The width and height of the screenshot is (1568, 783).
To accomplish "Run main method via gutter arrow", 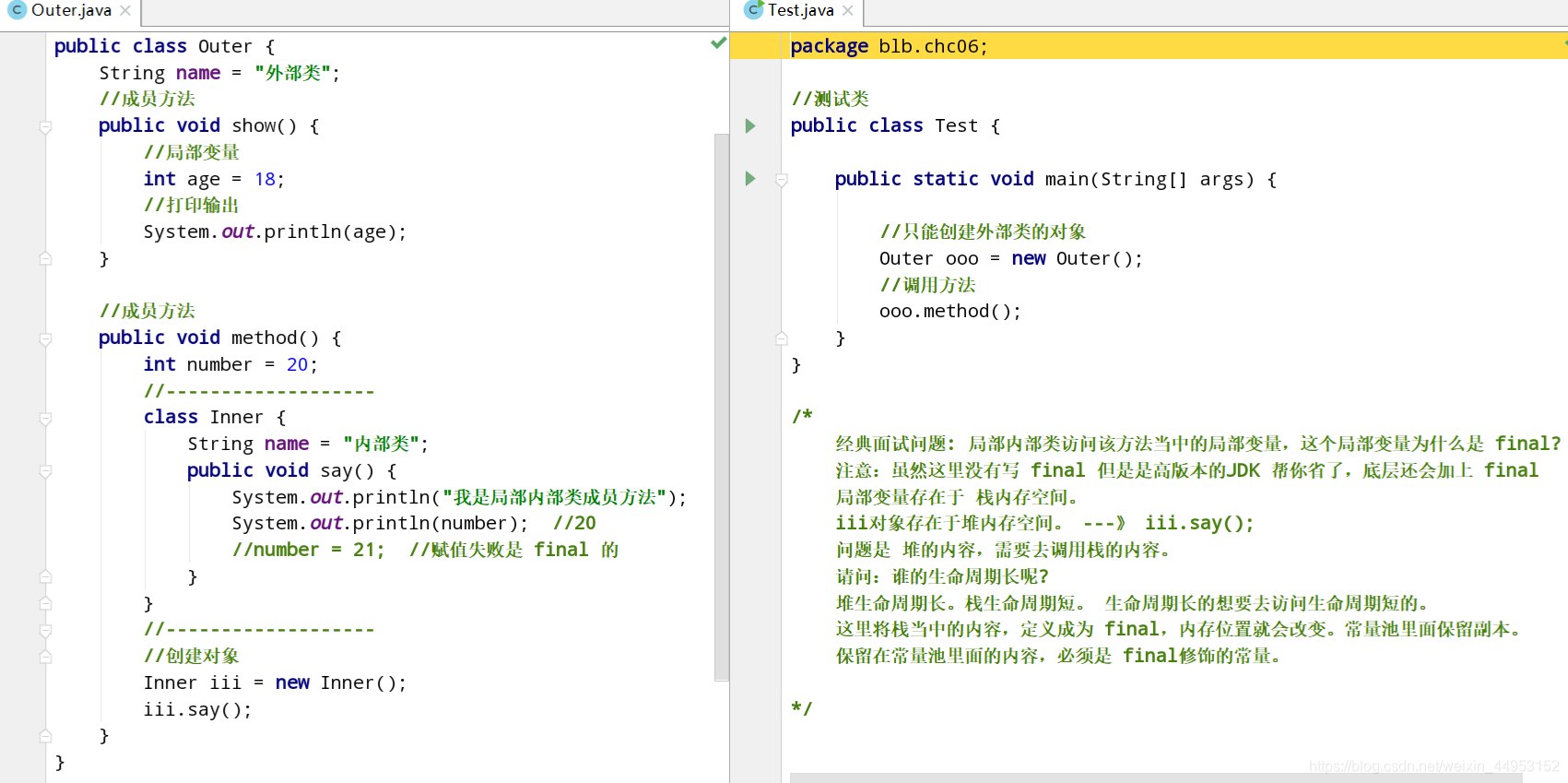I will pyautogui.click(x=750, y=178).
